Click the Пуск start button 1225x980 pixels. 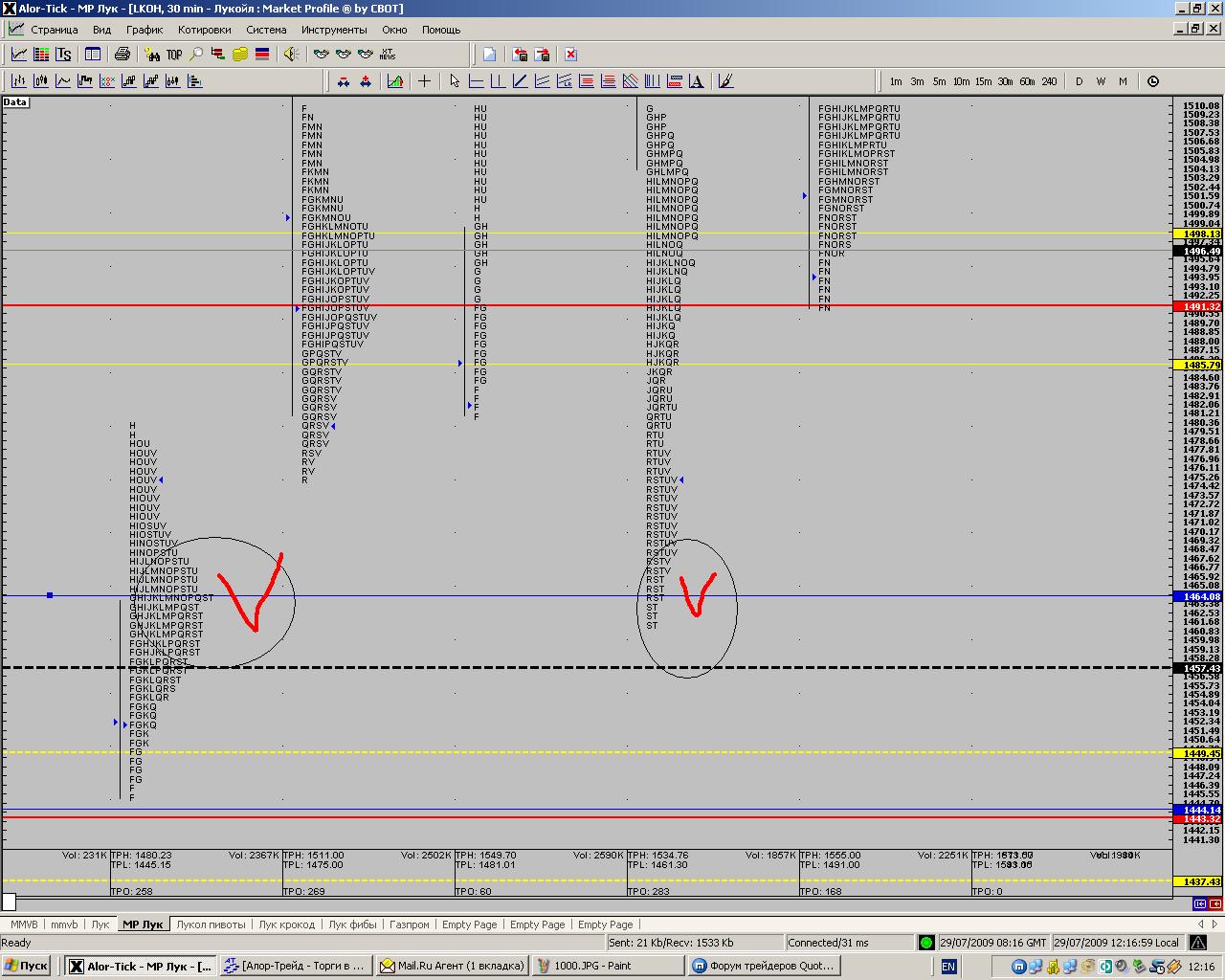click(26, 966)
